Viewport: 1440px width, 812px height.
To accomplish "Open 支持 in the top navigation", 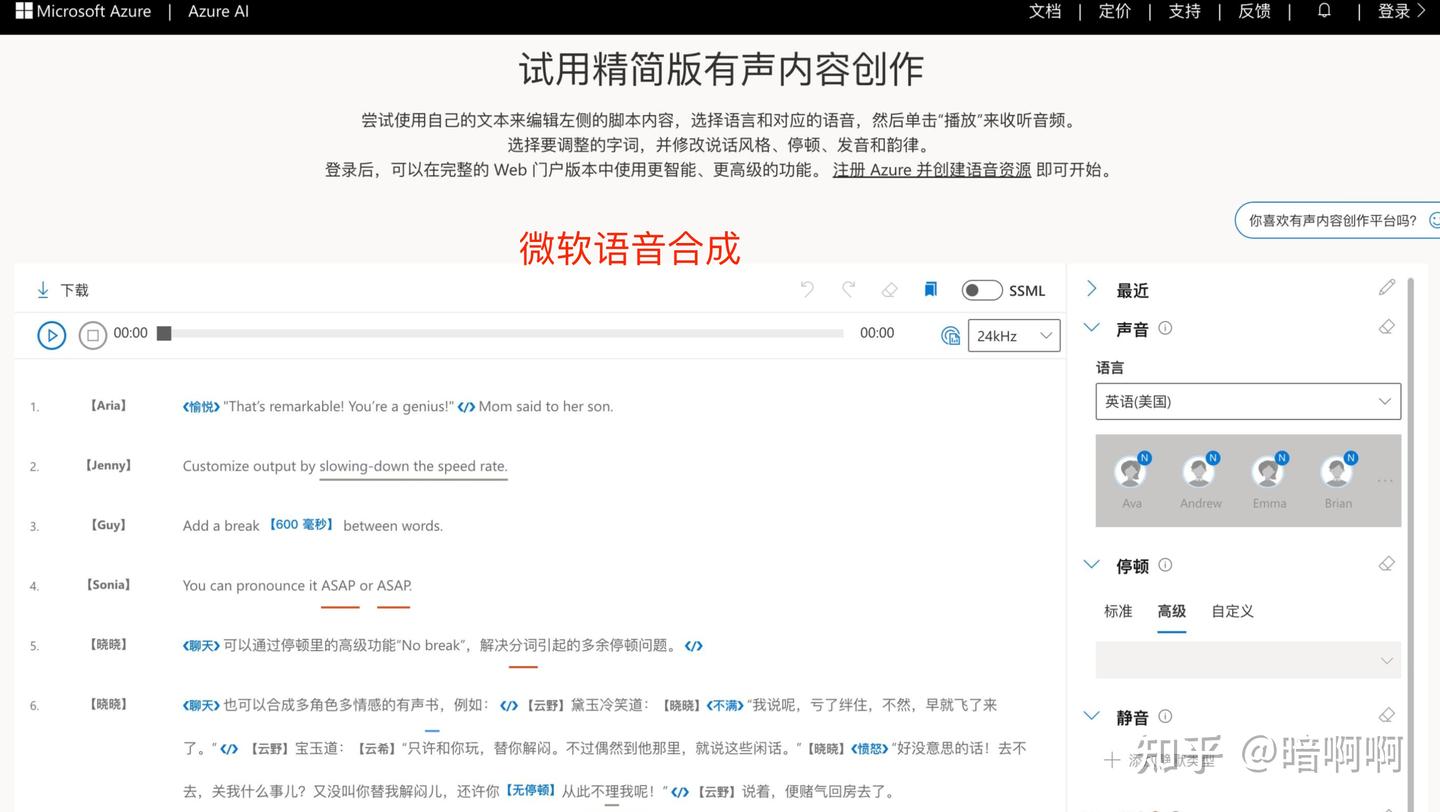I will click(x=1185, y=11).
